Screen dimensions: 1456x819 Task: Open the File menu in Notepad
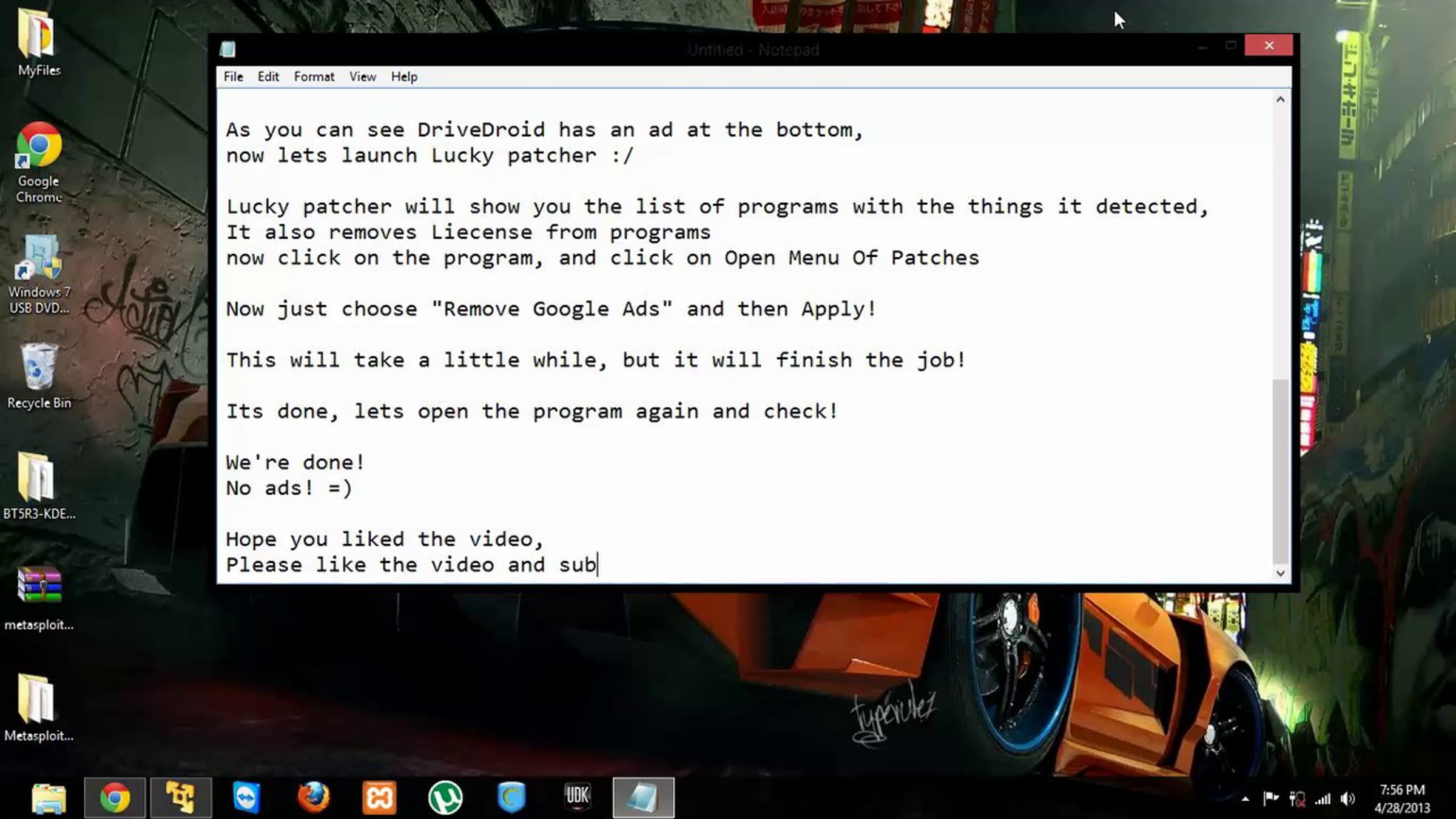pyautogui.click(x=233, y=76)
